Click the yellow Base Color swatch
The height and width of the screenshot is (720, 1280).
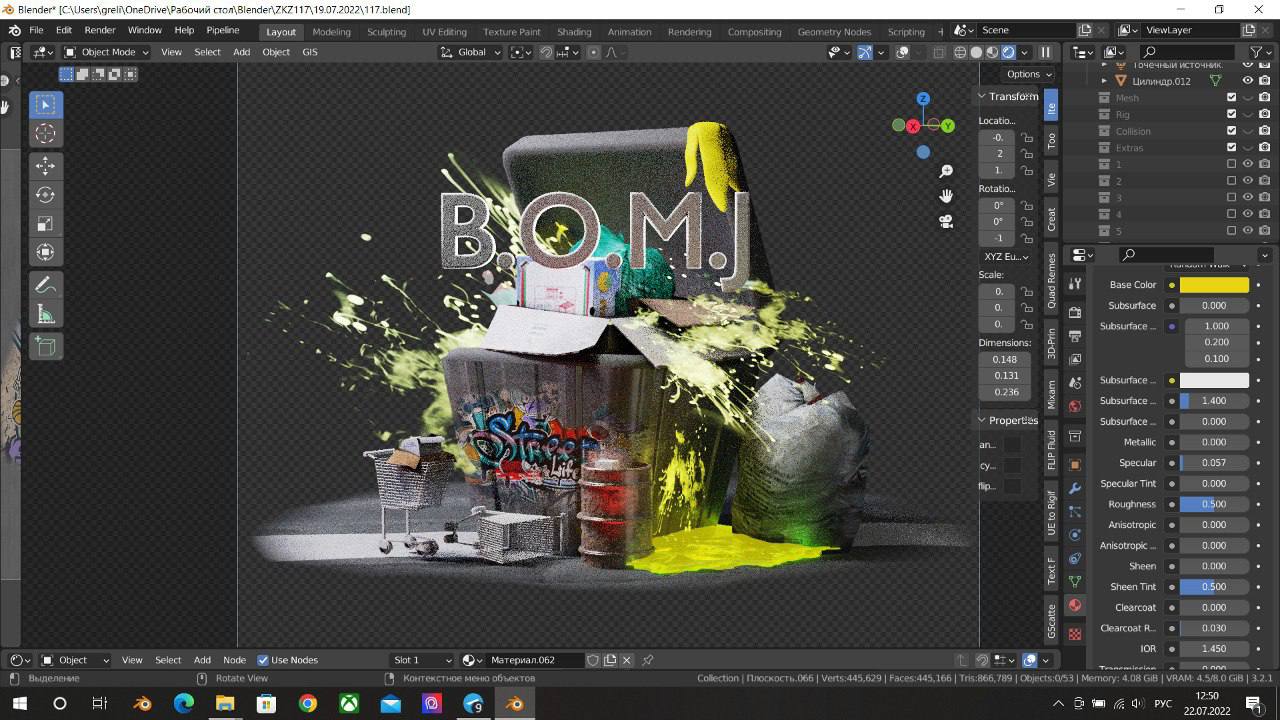click(x=1214, y=285)
